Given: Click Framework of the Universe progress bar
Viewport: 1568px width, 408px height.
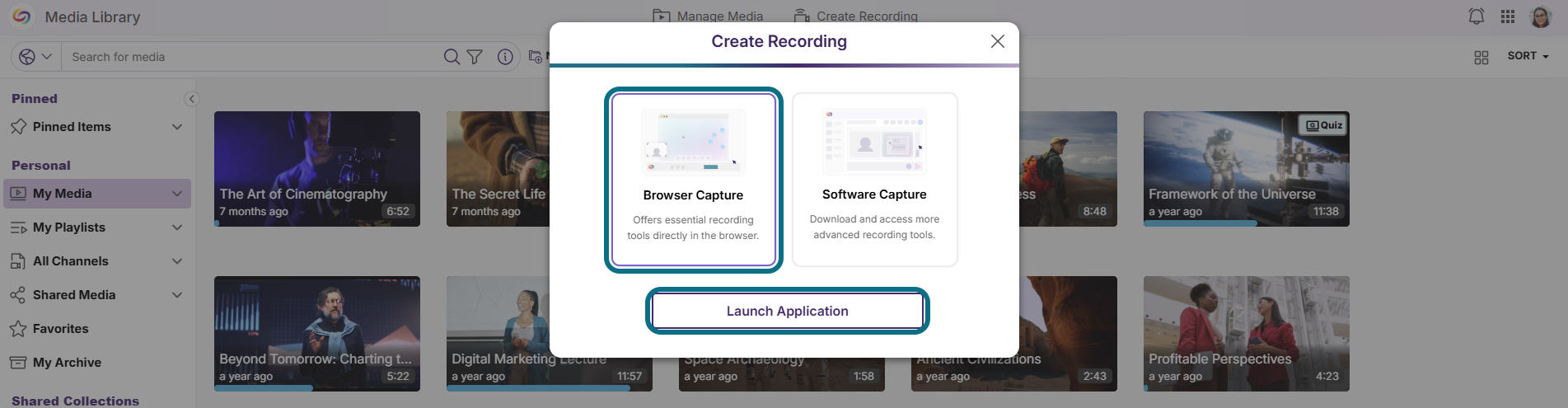Looking at the screenshot, I should pyautogui.click(x=1247, y=223).
